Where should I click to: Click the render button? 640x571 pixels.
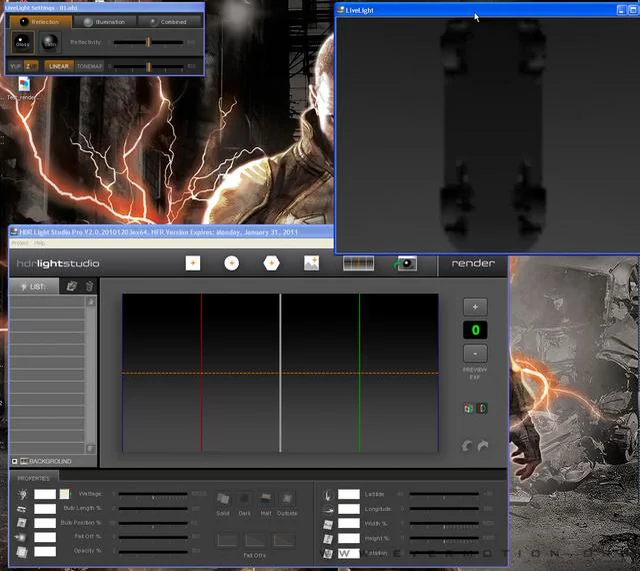(x=473, y=263)
